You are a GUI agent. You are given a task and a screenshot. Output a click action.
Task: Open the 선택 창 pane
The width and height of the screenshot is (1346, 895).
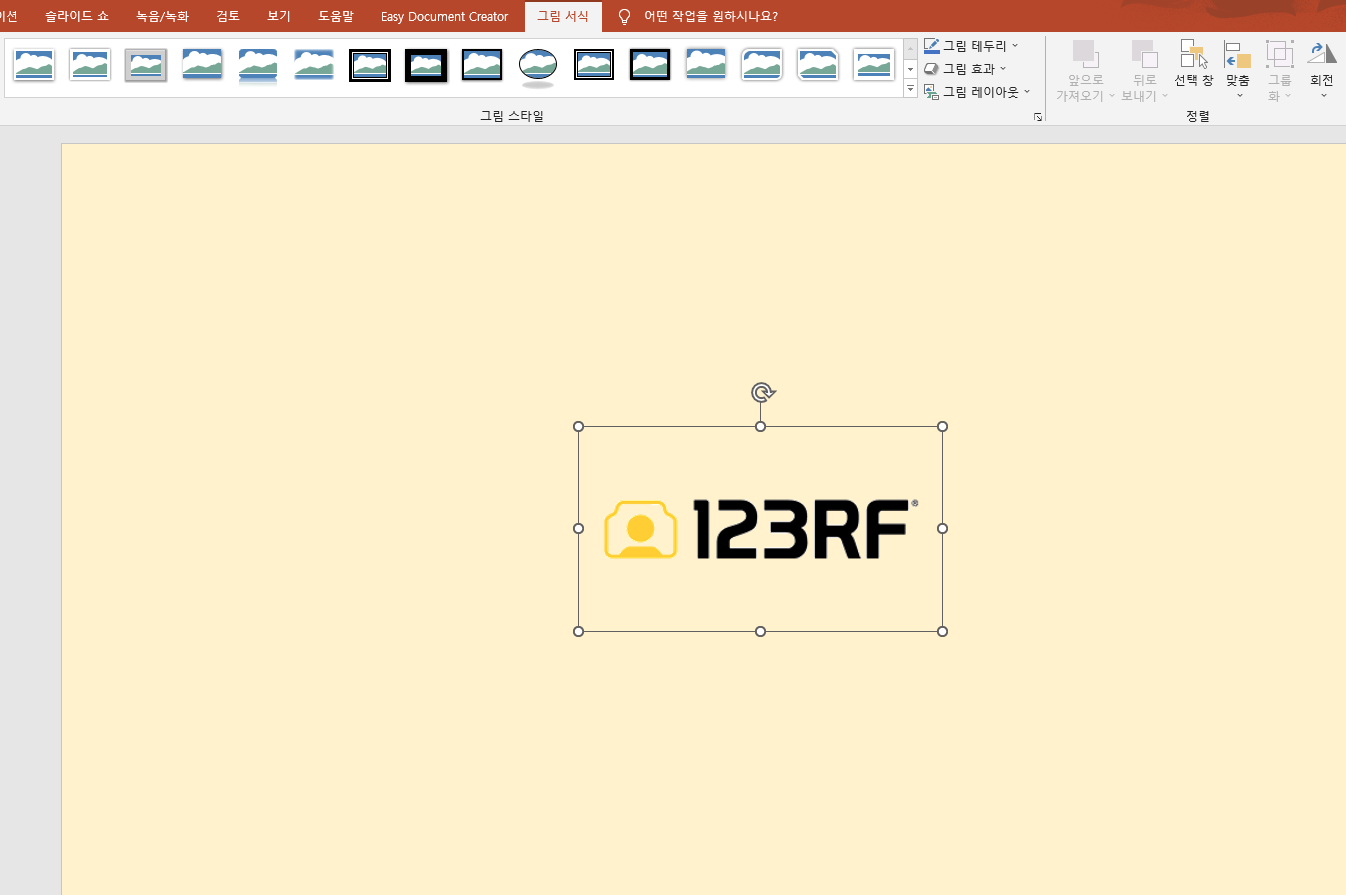pyautogui.click(x=1194, y=63)
